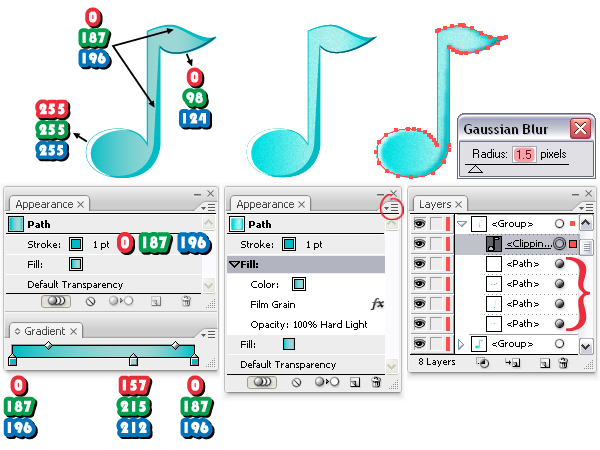
Task: Click the cycle arrows icon on the Gradient tab
Action: (17, 331)
